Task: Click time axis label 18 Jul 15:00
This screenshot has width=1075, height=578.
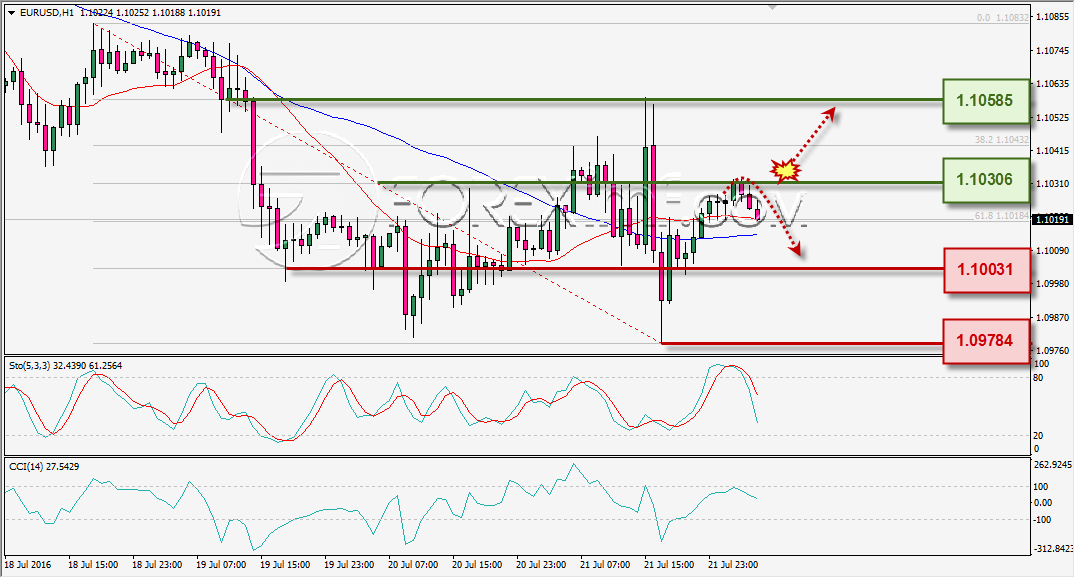Action: pyautogui.click(x=93, y=565)
